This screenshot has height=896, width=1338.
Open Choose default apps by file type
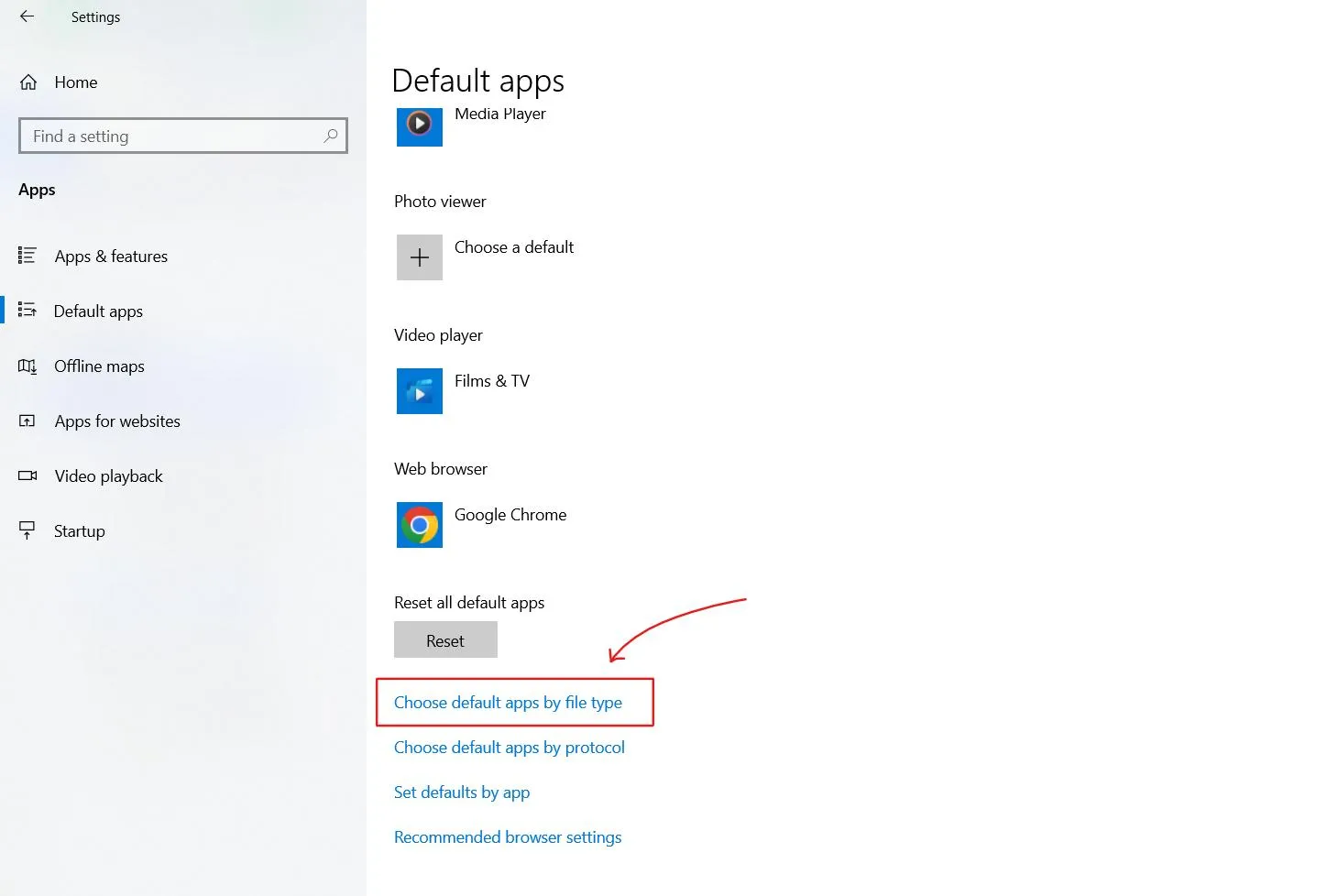tap(508, 702)
